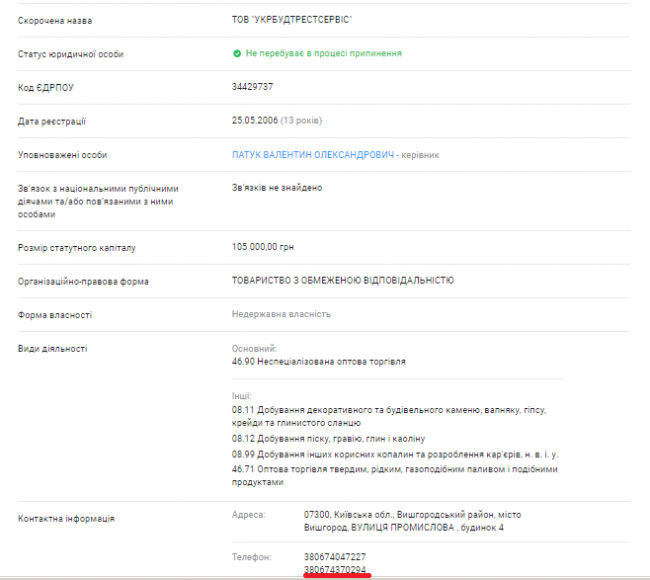Click activity 08.12 Добування піску, гравію
This screenshot has width=650, height=580.
(x=328, y=439)
